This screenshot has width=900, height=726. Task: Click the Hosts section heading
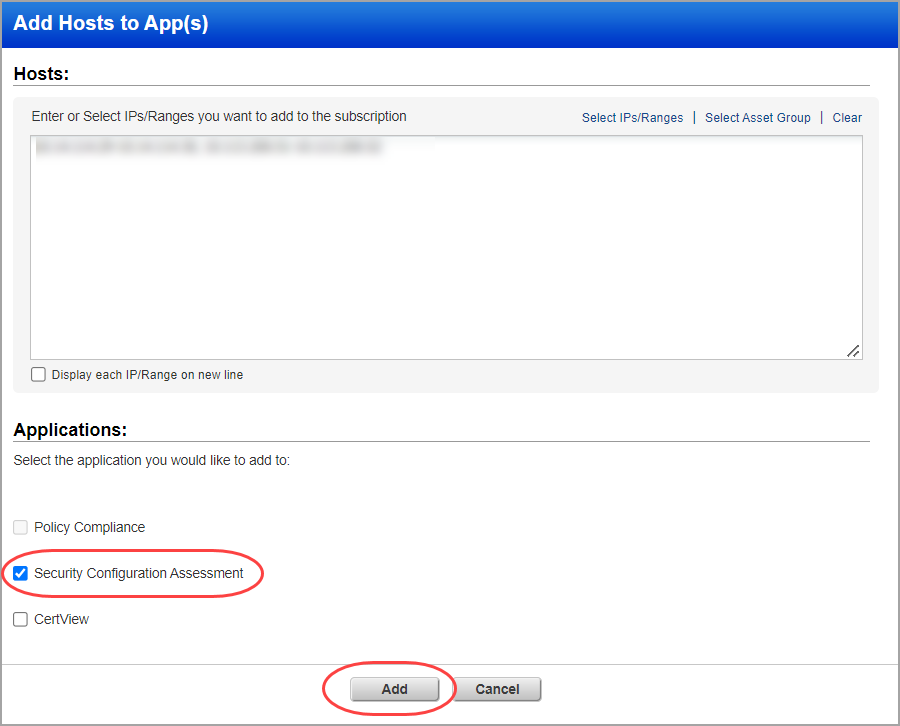coord(40,73)
